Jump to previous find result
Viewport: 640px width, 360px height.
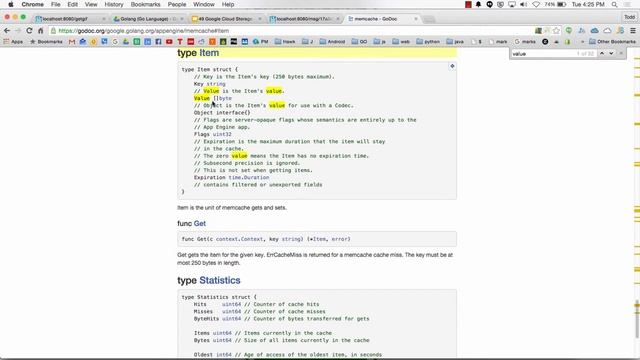[602, 53]
